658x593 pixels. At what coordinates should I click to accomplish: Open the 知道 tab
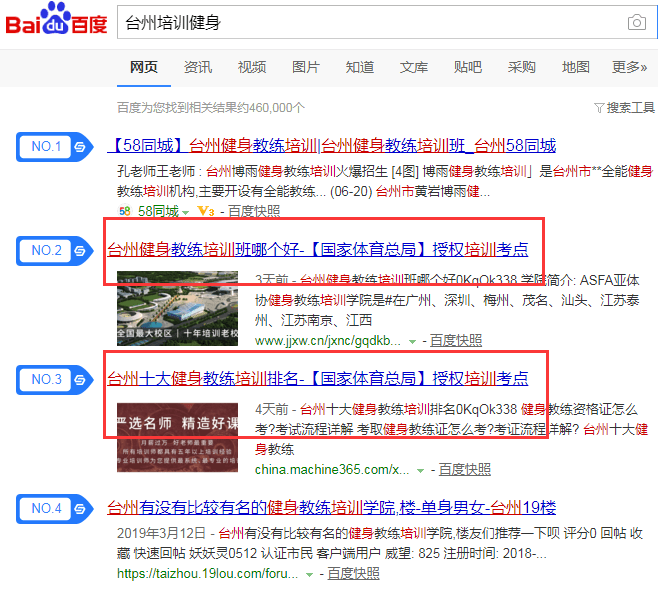[360, 67]
